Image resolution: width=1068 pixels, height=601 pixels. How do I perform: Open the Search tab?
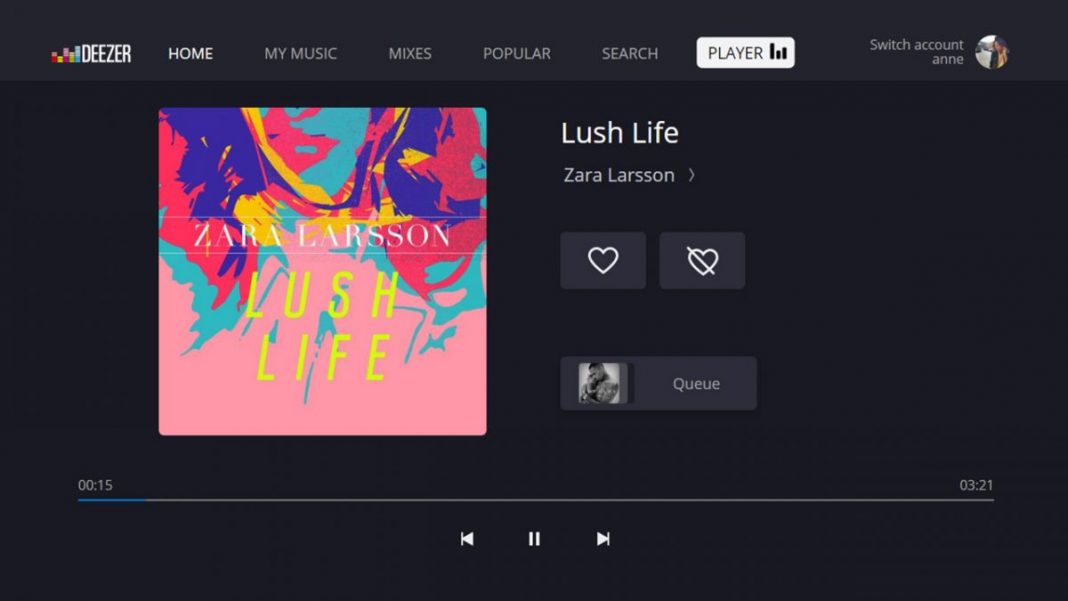pos(630,53)
